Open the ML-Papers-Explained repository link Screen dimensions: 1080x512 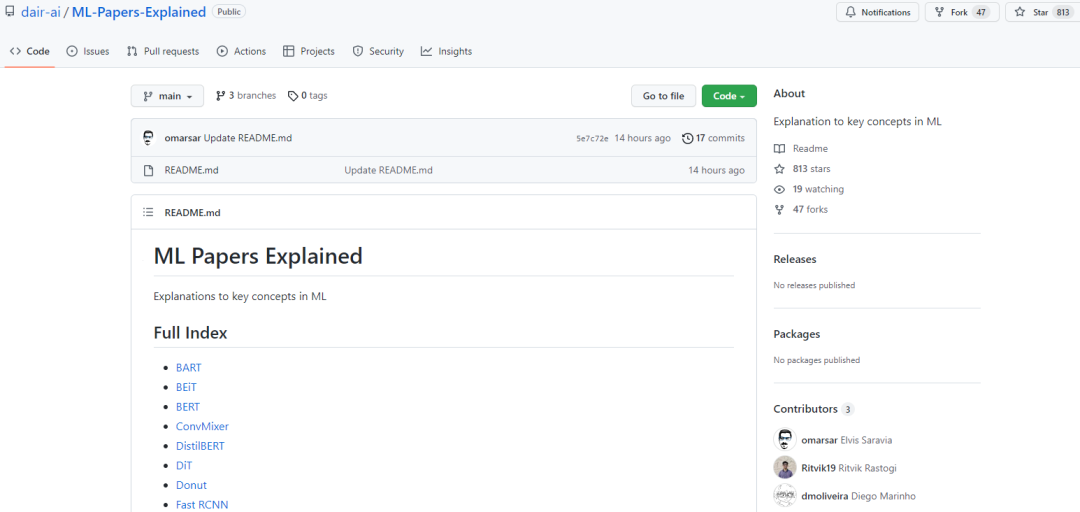[x=139, y=12]
